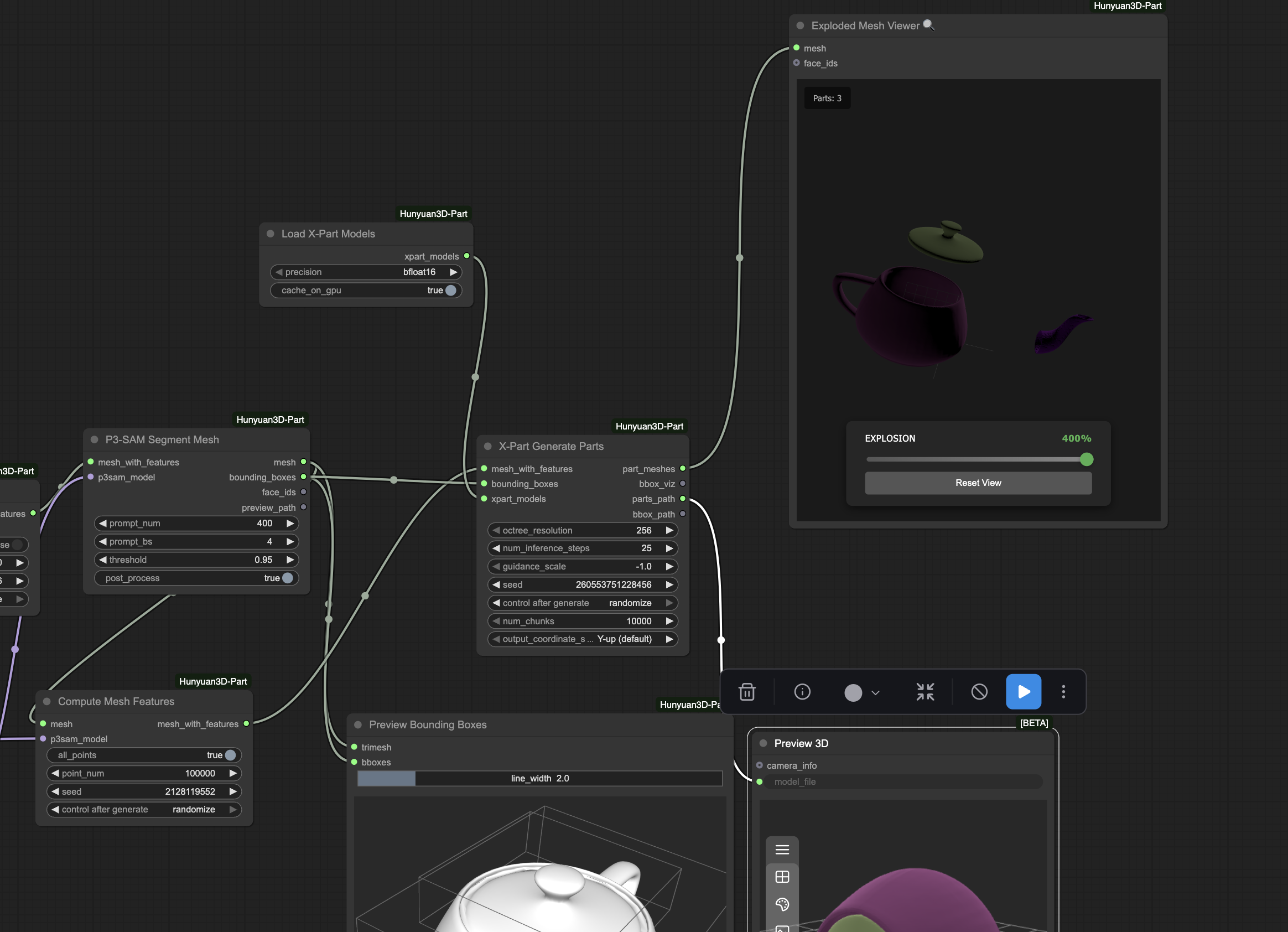Screen dimensions: 1288x932
Task: Delete the selected node with the trash icon
Action: [747, 692]
